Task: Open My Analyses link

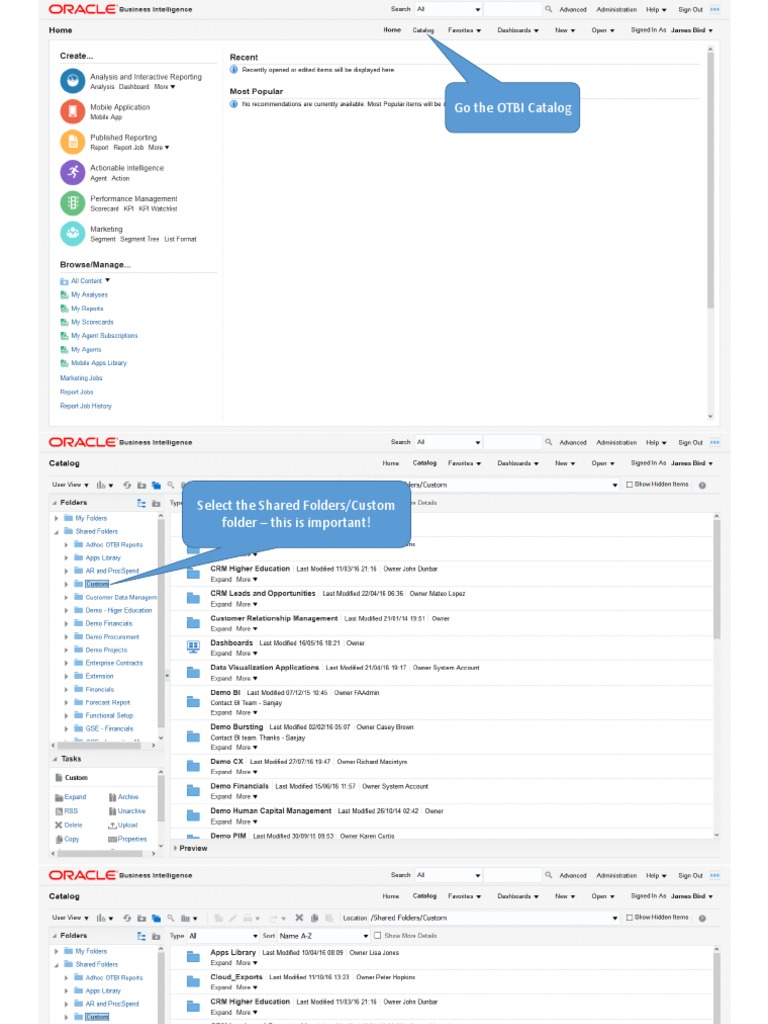Action: click(x=89, y=295)
